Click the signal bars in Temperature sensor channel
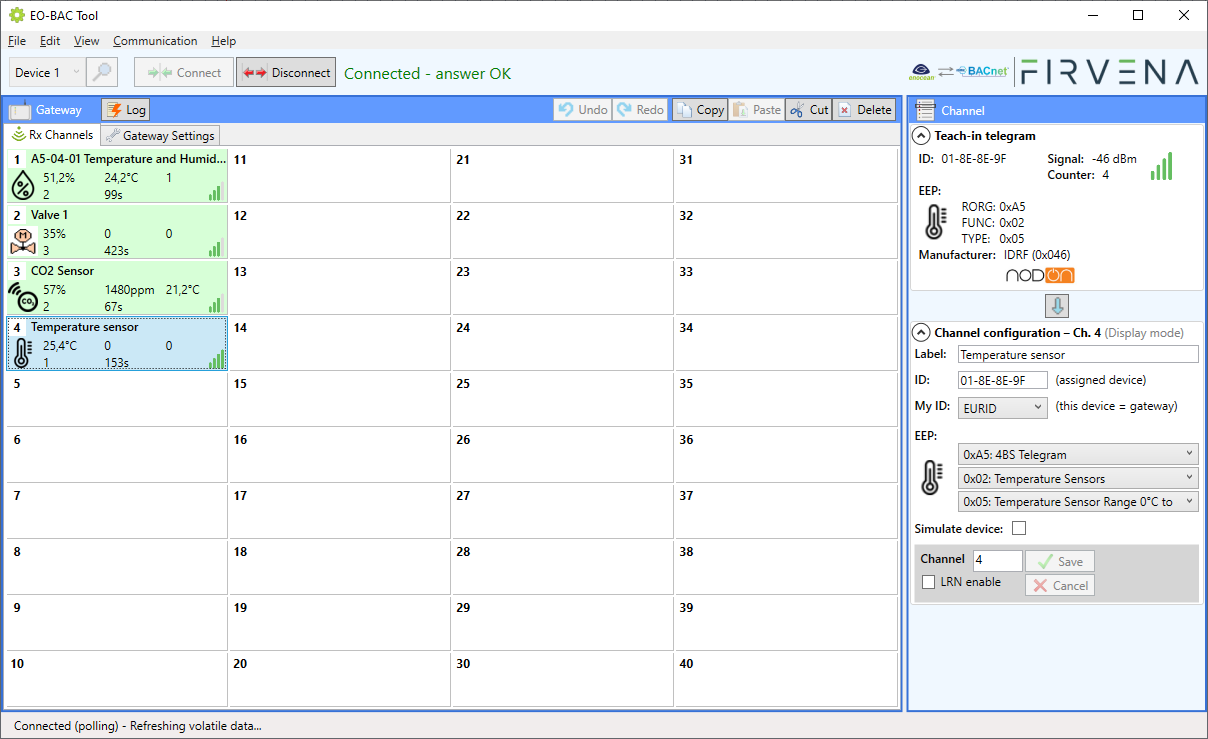 pos(216,360)
